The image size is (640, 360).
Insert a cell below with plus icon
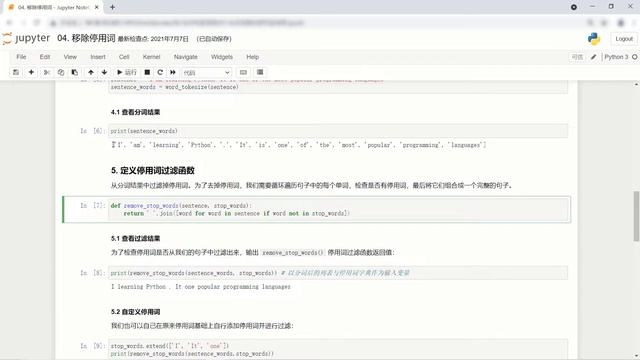tap(31, 72)
